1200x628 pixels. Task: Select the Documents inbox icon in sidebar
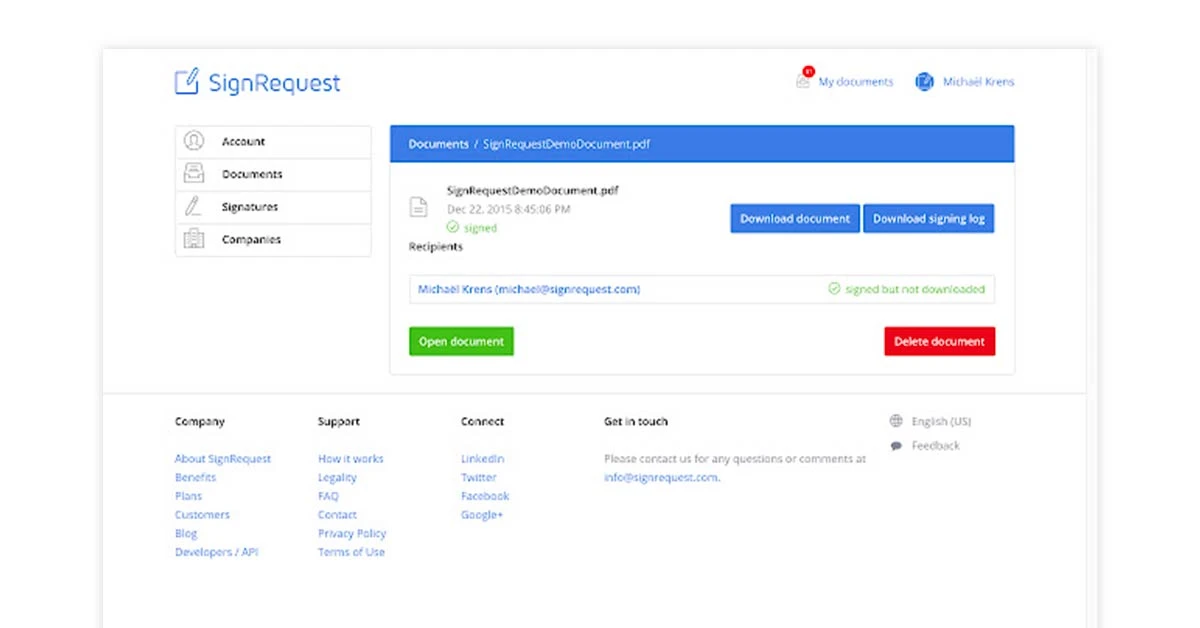pyautogui.click(x=195, y=174)
